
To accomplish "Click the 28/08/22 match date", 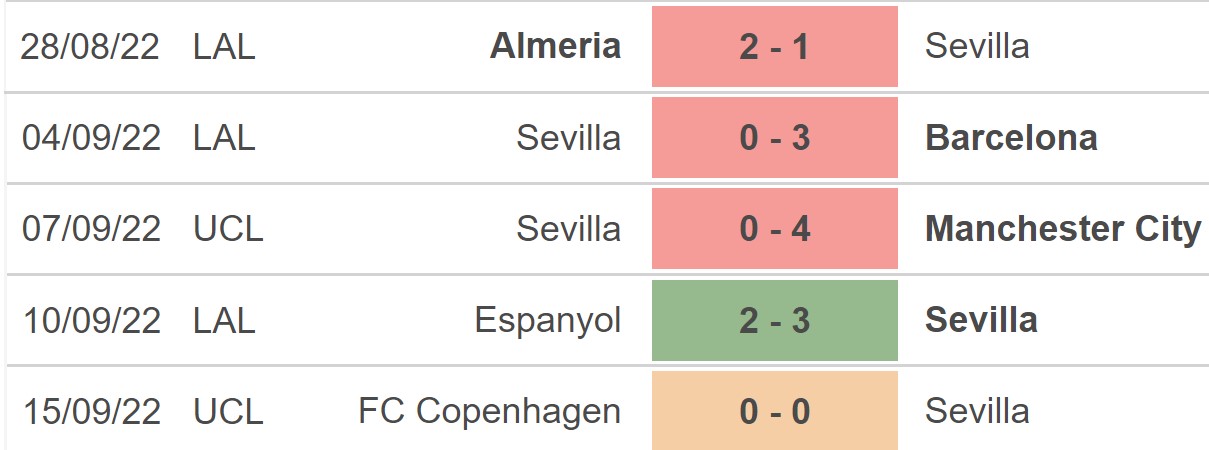I will click(x=91, y=46).
